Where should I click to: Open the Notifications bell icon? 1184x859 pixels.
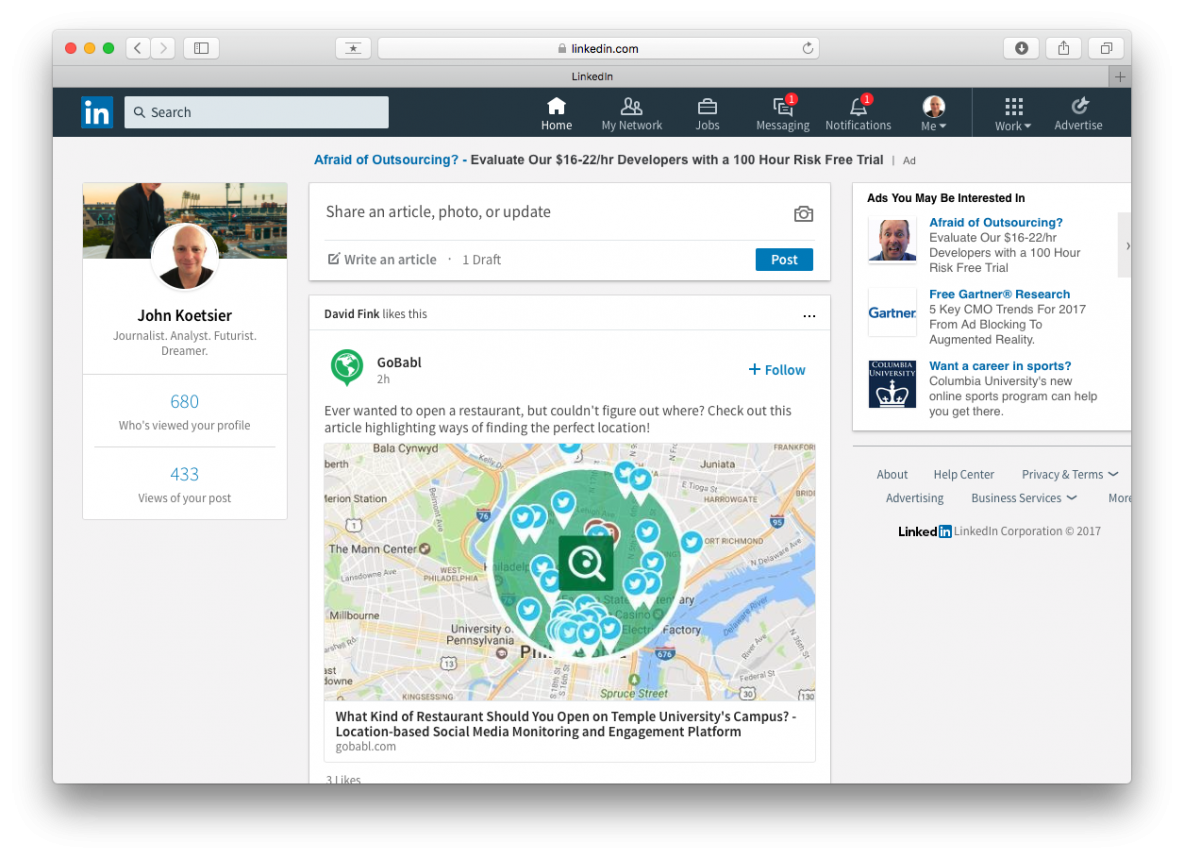(858, 107)
